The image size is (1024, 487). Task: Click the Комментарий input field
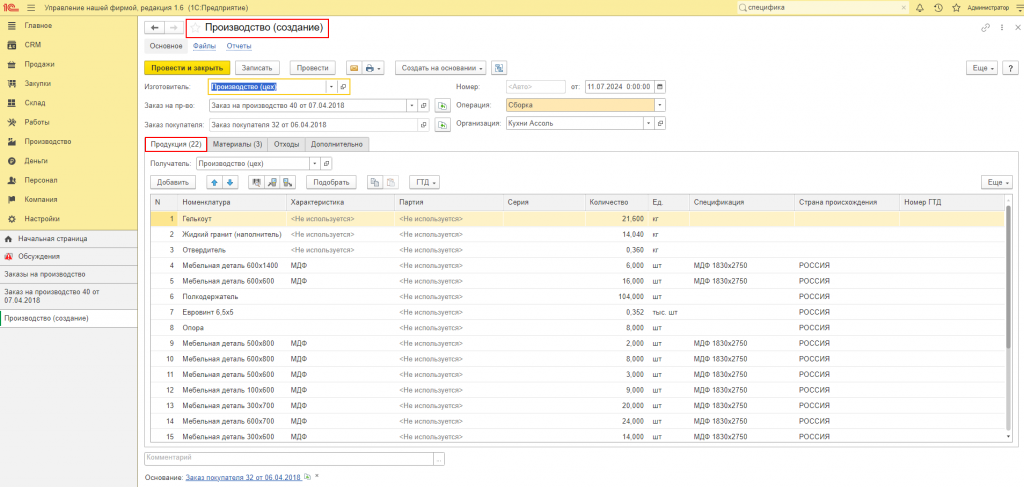coord(289,458)
